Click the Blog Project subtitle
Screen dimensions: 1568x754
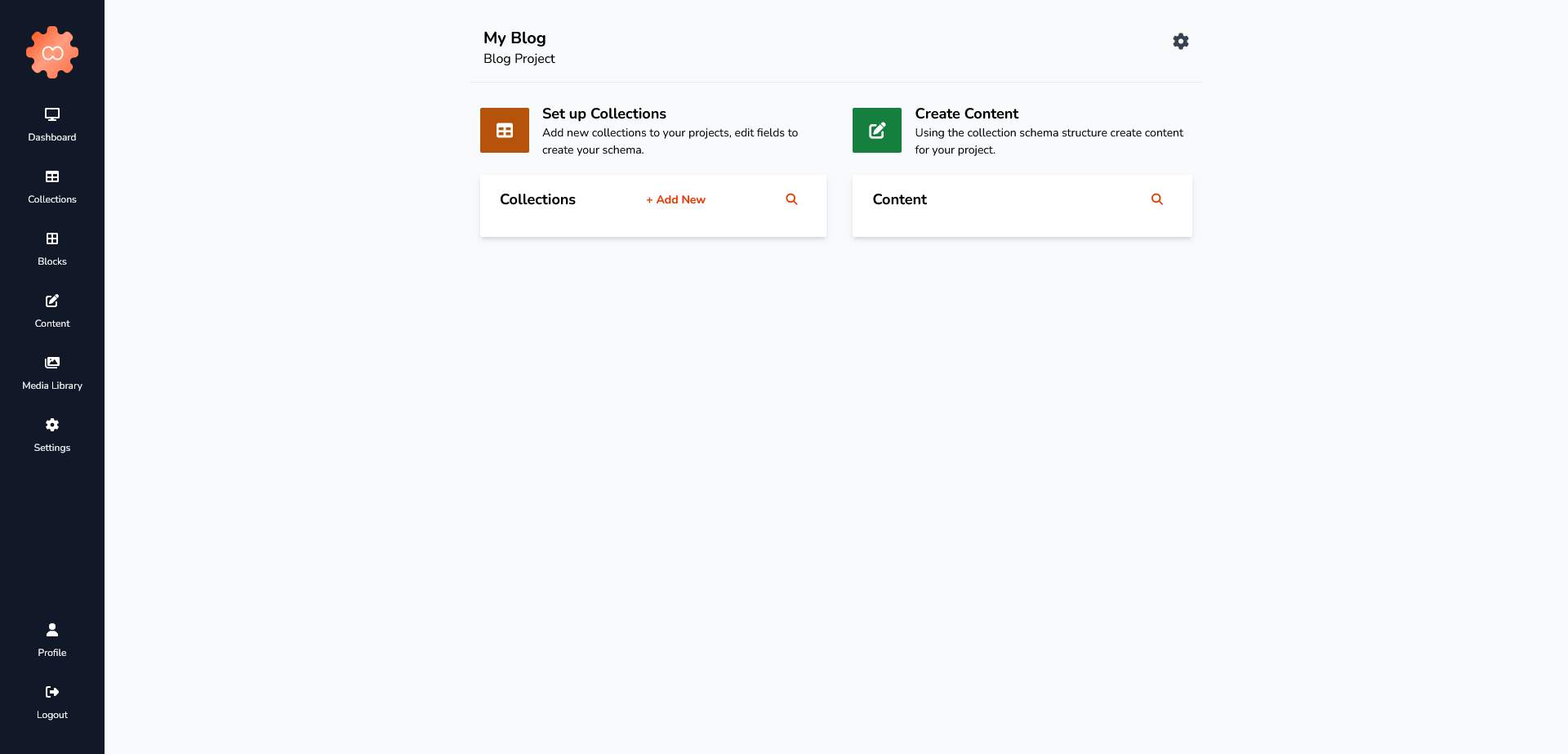[x=519, y=59]
